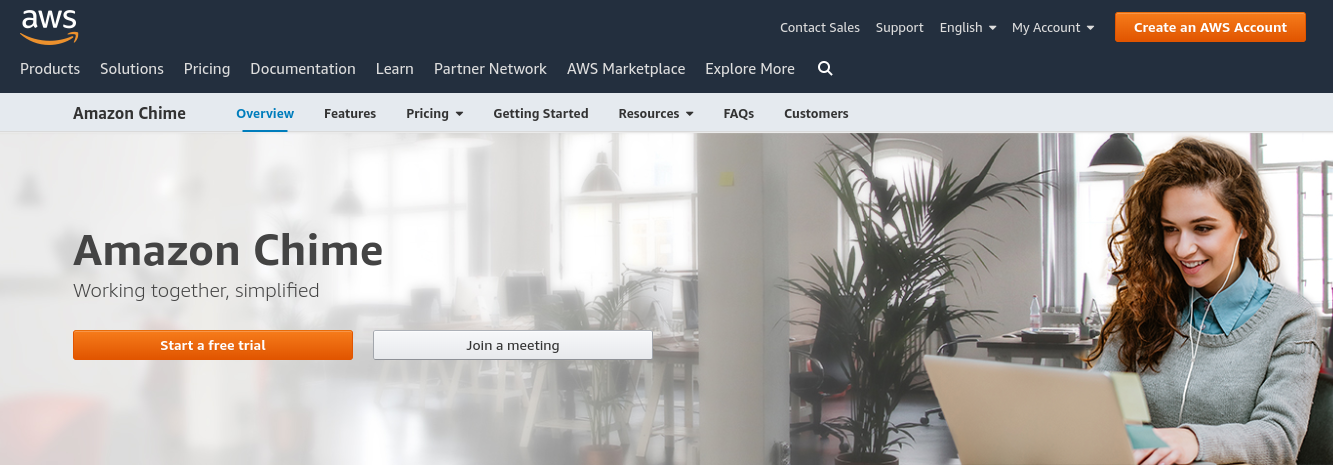Visit AWS Marketplace in navigation
The width and height of the screenshot is (1333, 465).
[626, 69]
